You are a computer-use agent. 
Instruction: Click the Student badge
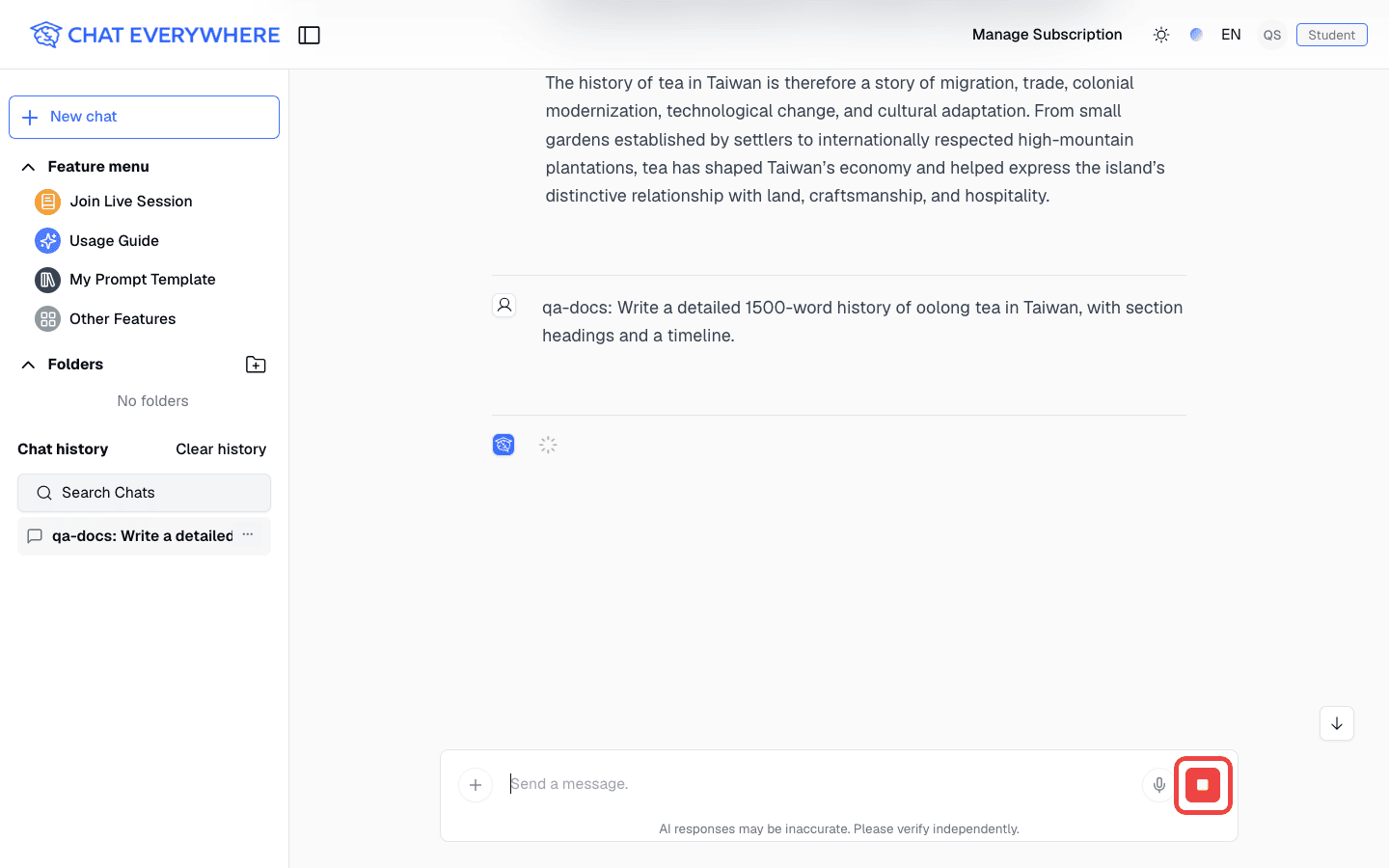[1331, 35]
